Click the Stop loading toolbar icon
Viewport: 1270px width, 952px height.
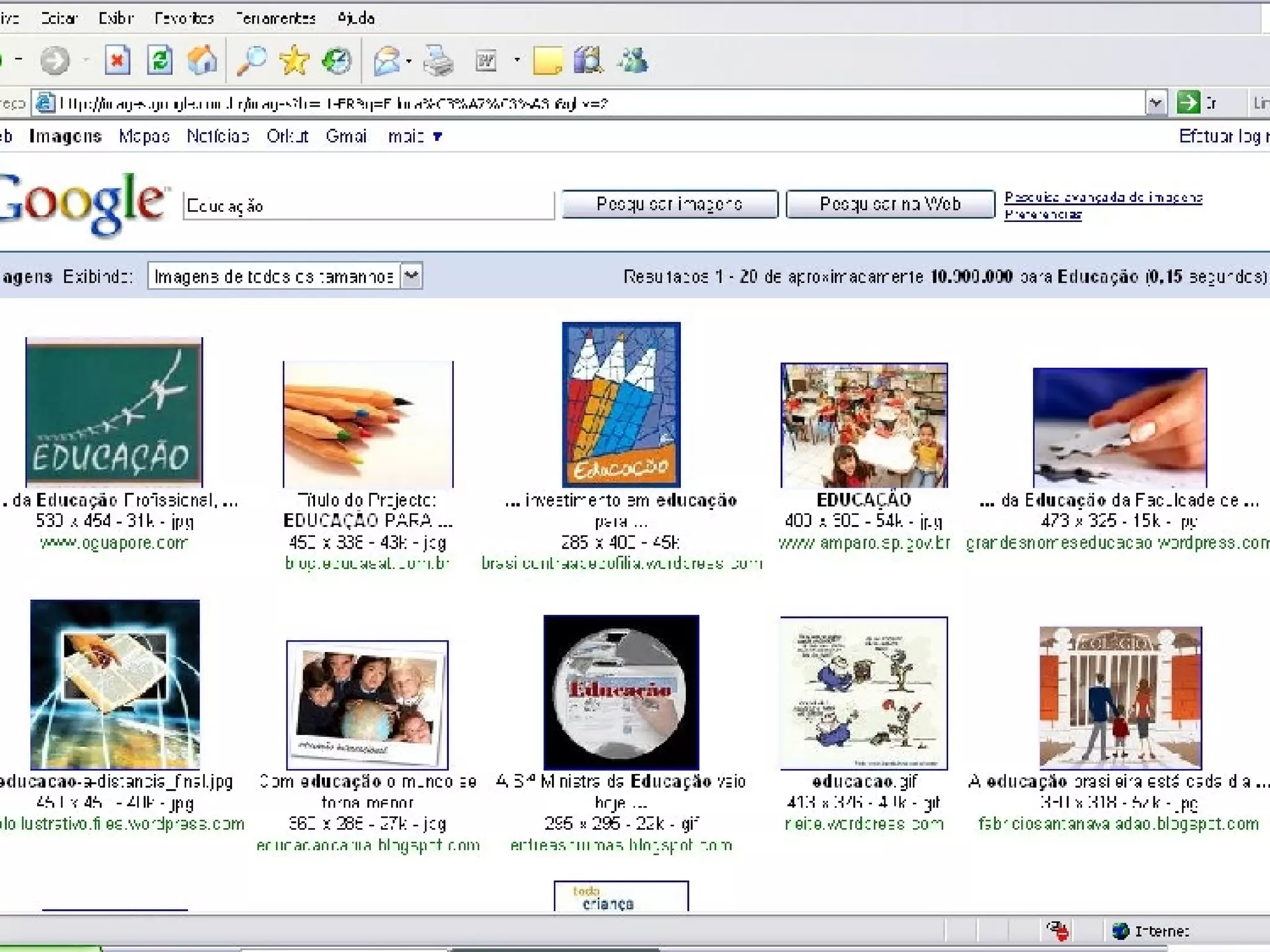tap(117, 61)
